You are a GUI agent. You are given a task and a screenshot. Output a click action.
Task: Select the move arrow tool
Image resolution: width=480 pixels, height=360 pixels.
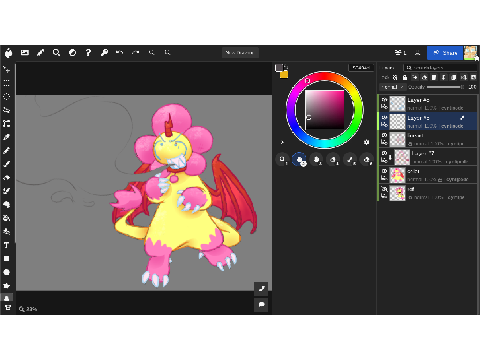click(7, 69)
